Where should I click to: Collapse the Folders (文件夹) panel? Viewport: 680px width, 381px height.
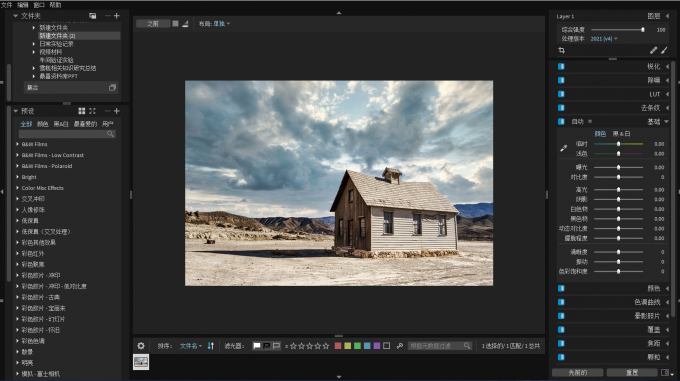(16, 16)
